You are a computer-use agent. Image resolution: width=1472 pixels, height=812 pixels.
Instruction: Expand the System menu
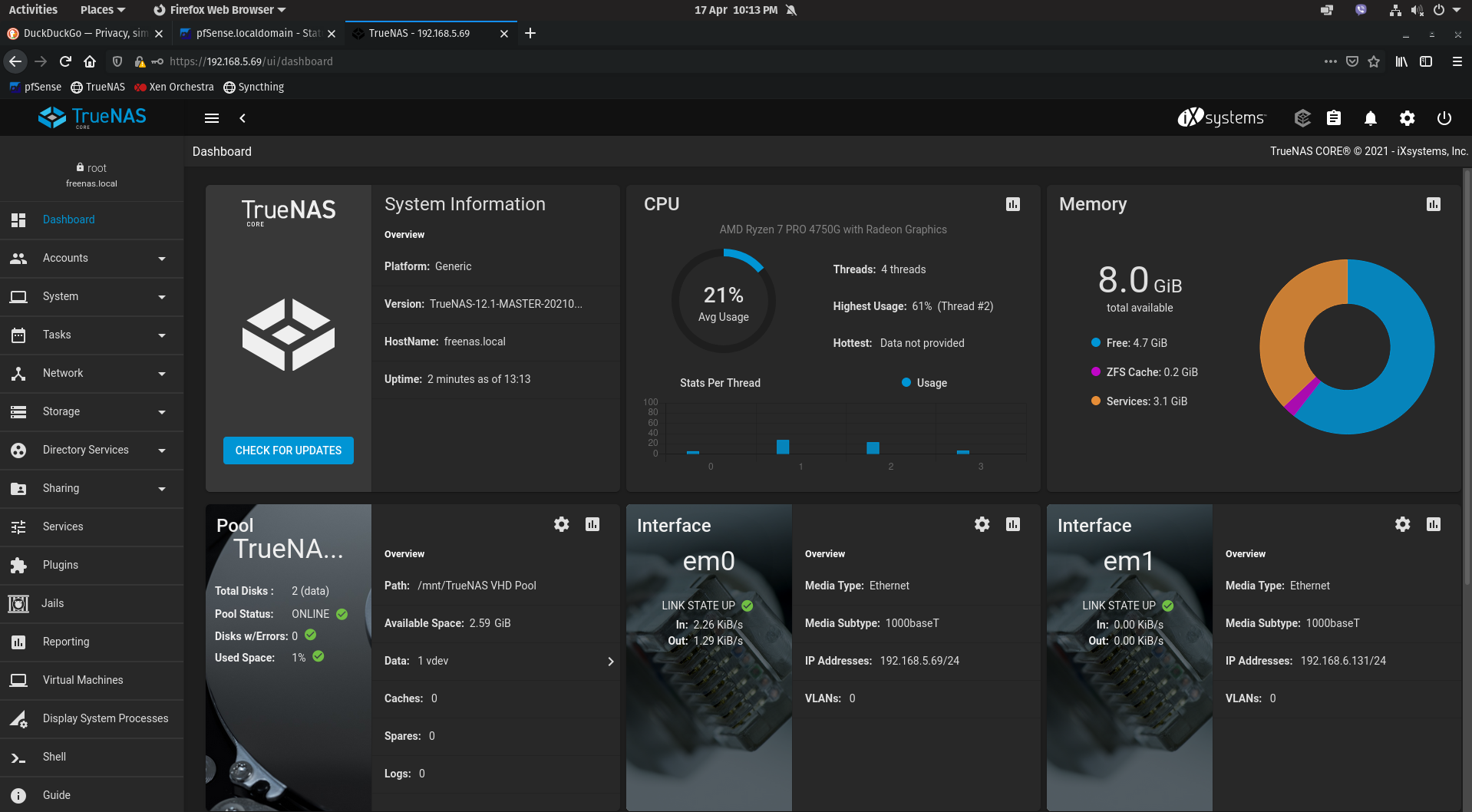click(x=92, y=297)
